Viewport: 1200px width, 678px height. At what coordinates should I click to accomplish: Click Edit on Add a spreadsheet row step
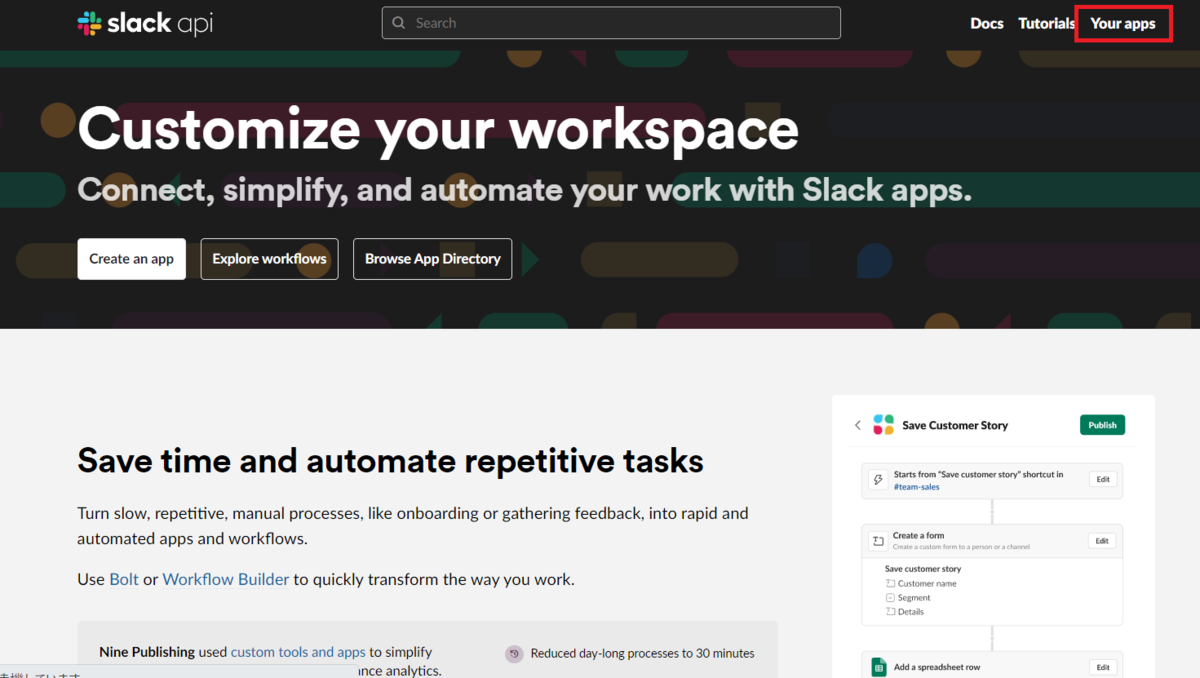(x=1103, y=667)
